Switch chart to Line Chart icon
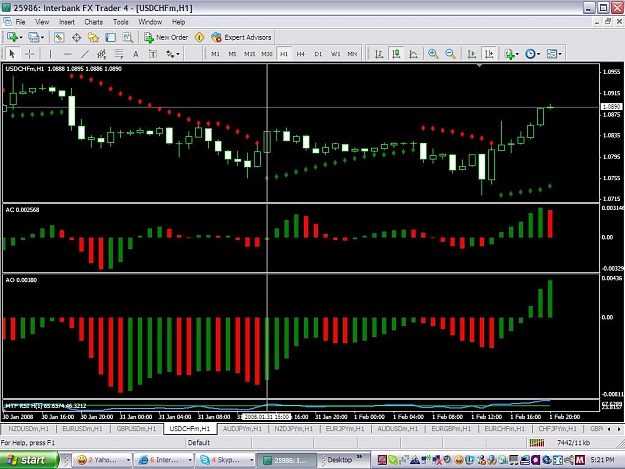Viewport: 625px width, 469px height. click(x=413, y=54)
